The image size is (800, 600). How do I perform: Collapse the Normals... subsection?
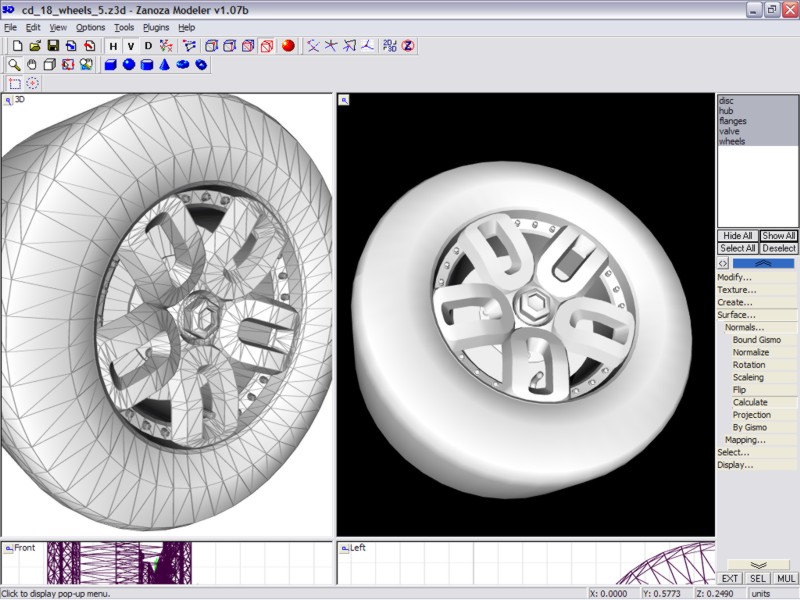(760, 328)
